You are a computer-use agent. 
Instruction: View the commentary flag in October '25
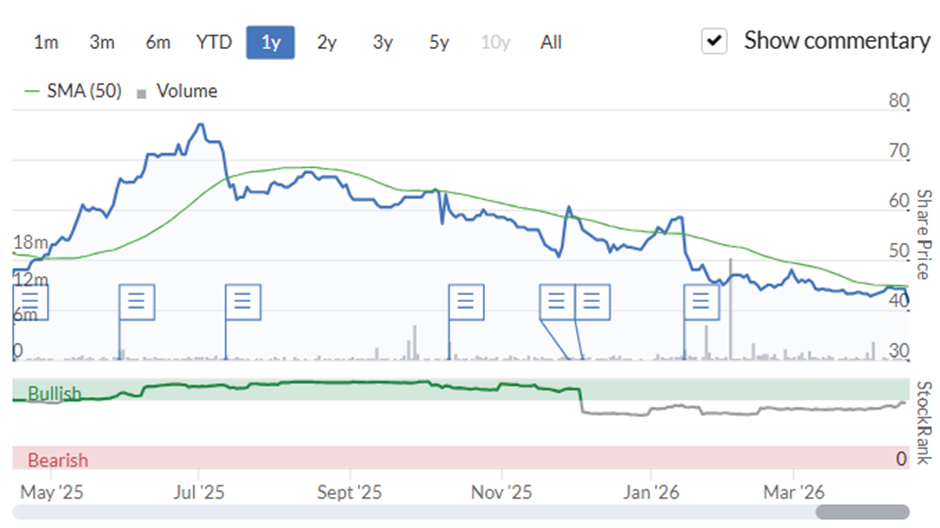(x=465, y=301)
